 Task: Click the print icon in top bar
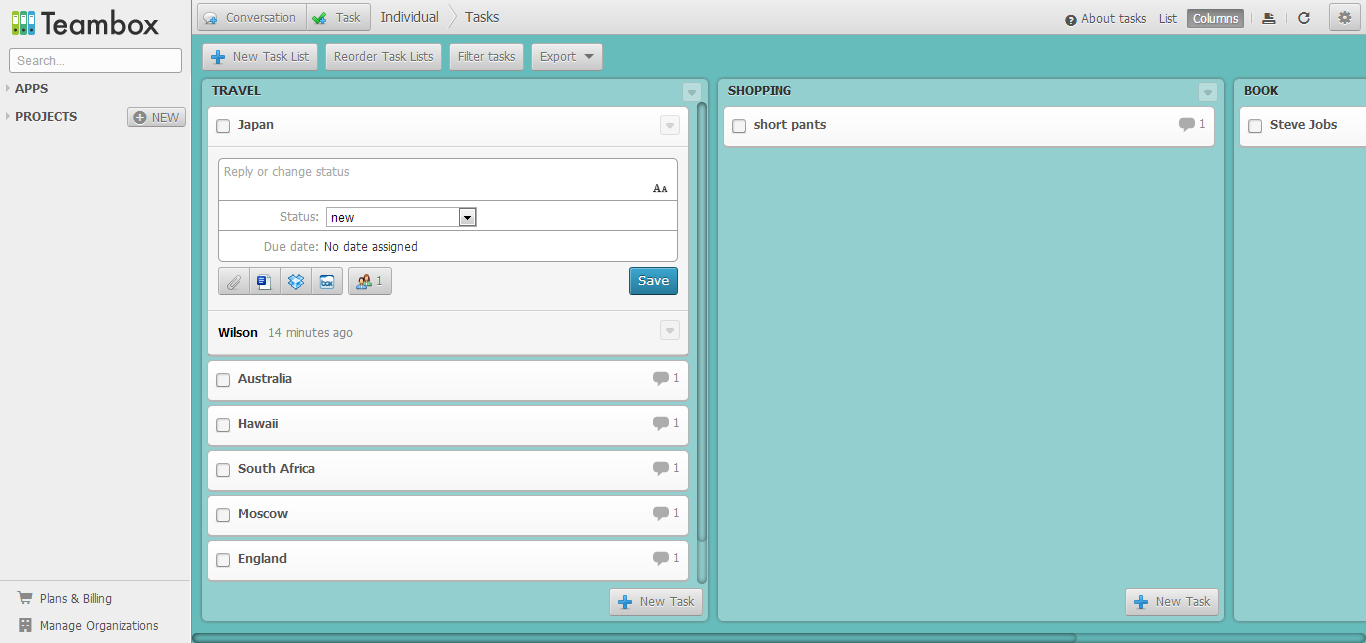tap(1268, 18)
